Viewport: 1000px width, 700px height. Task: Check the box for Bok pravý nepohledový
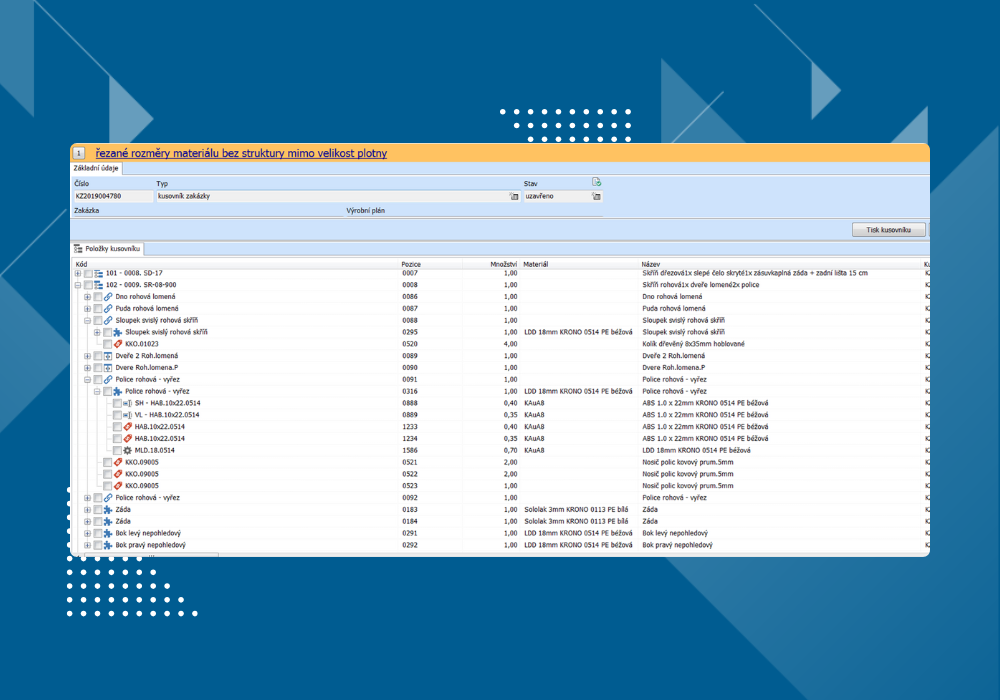click(x=98, y=545)
